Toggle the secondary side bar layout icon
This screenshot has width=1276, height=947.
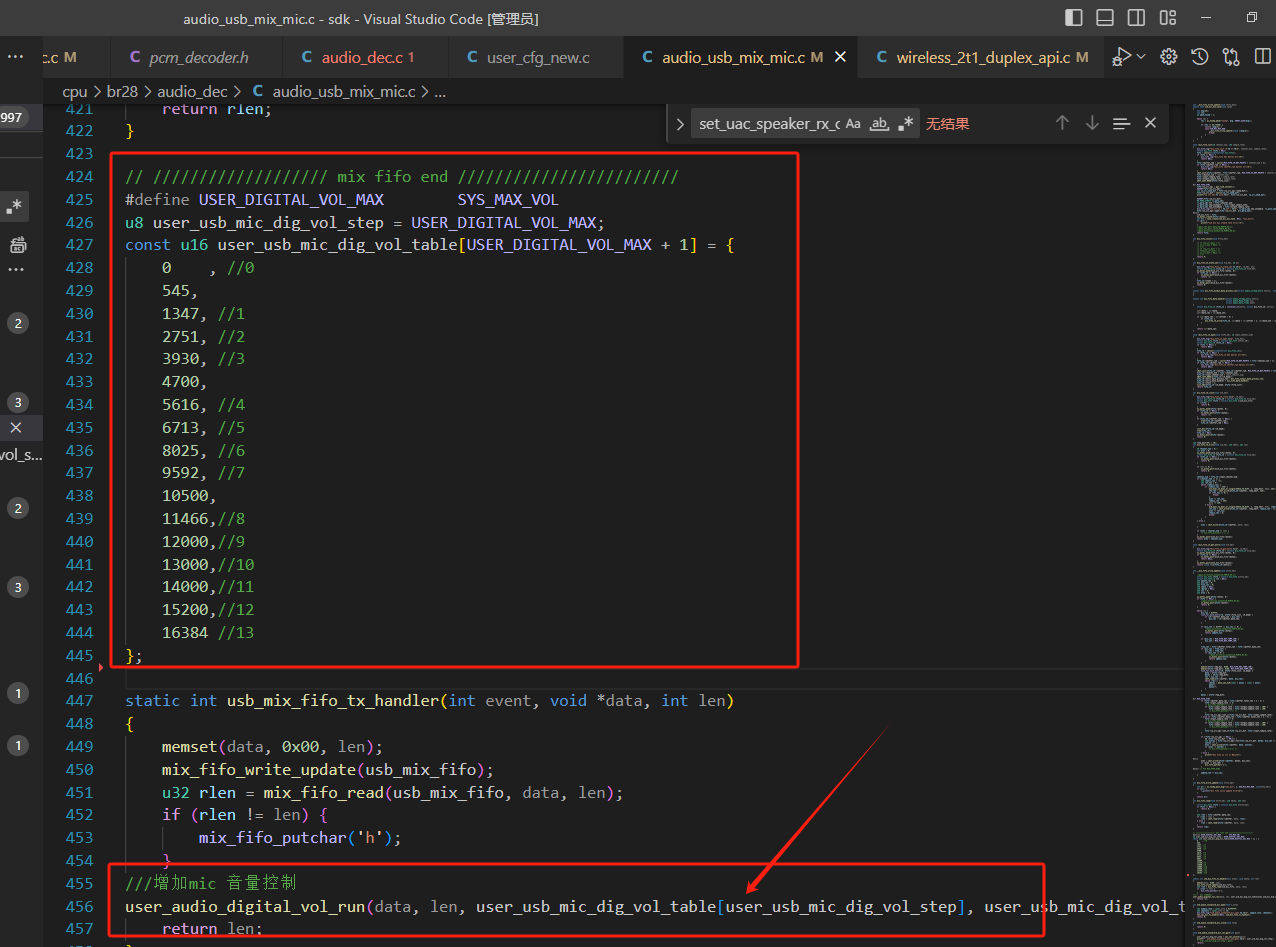click(1136, 18)
